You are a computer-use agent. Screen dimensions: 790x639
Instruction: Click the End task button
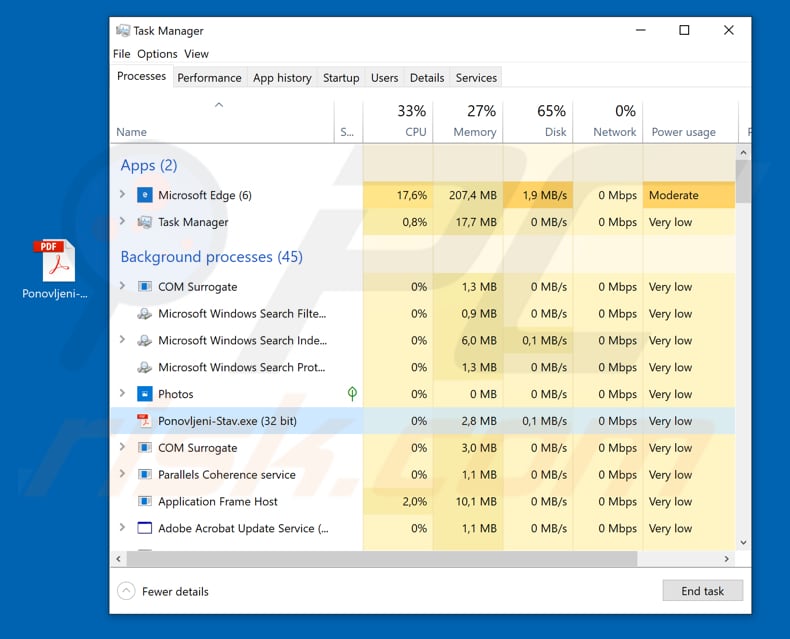702,591
